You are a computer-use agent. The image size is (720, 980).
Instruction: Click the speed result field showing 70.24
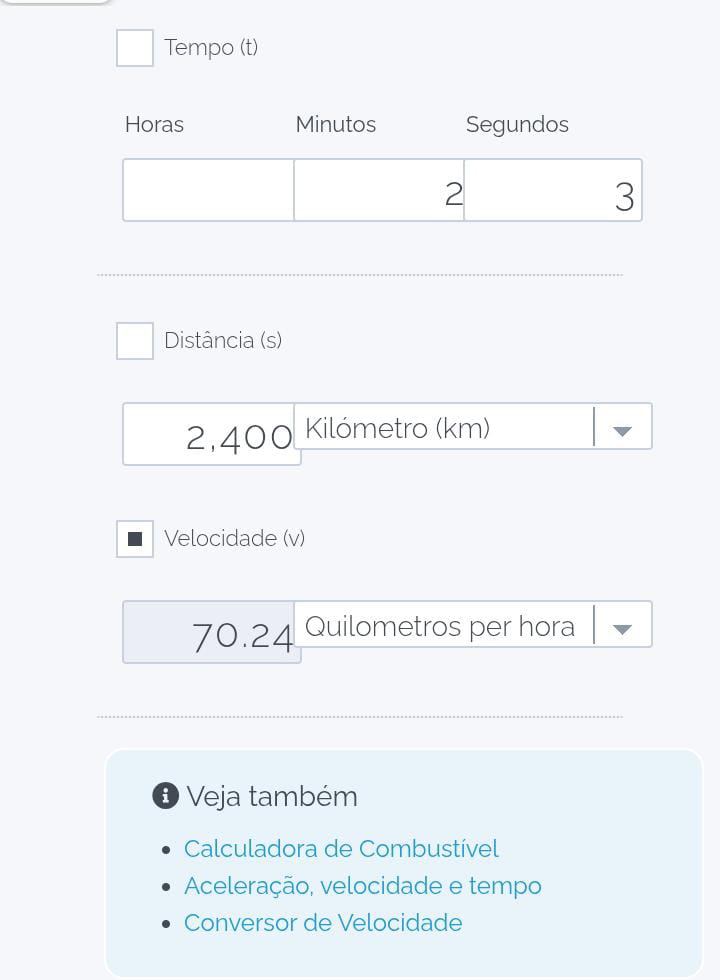click(211, 633)
